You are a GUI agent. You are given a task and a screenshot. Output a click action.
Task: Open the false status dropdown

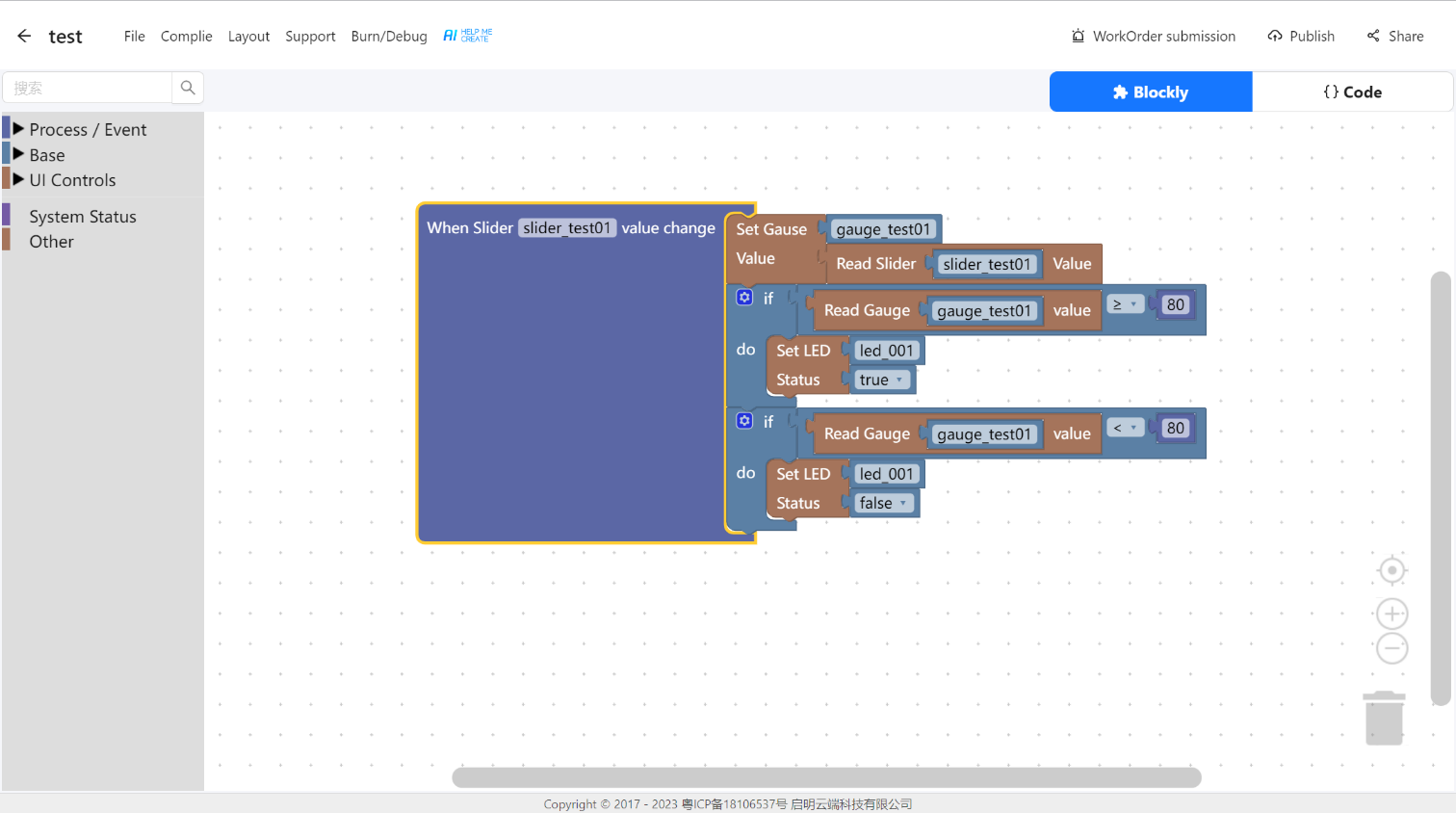pyautogui.click(x=884, y=503)
